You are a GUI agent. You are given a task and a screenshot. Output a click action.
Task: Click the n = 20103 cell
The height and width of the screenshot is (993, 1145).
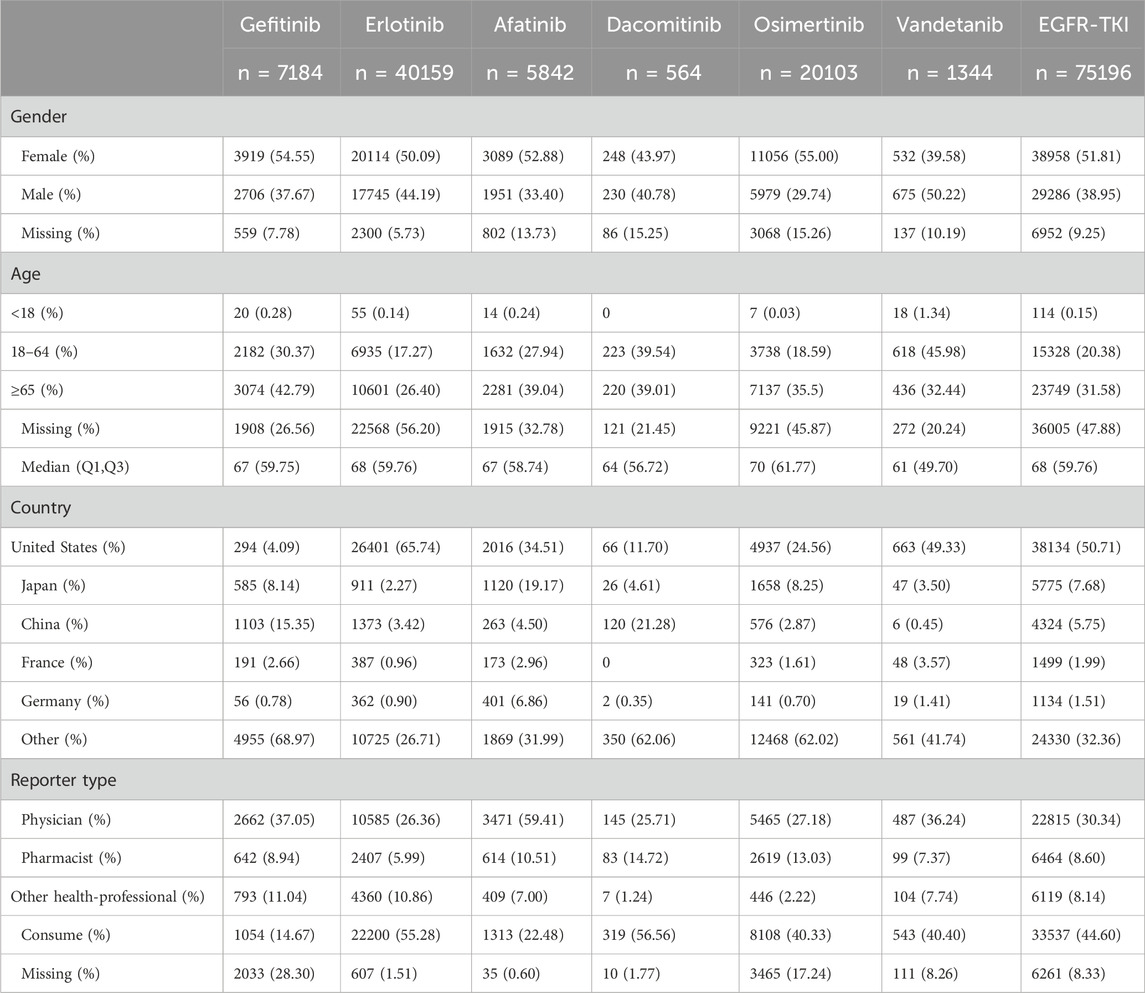809,73
